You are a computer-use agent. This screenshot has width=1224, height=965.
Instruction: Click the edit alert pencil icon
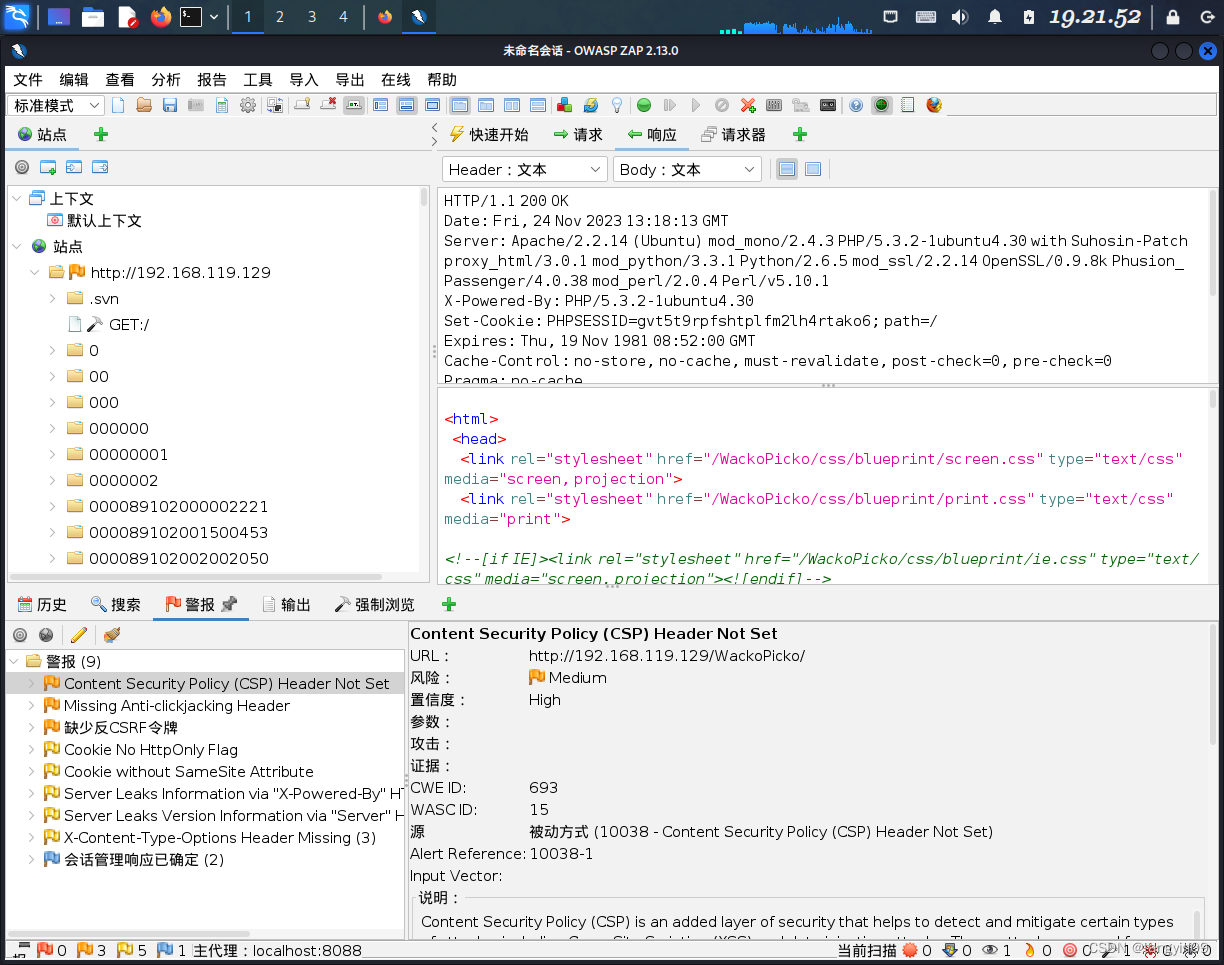click(79, 635)
